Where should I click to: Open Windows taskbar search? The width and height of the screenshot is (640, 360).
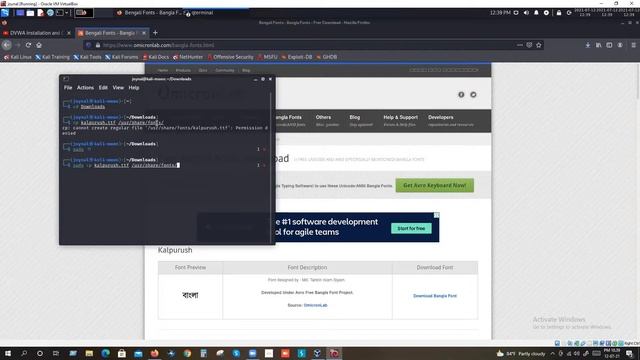click(24, 353)
